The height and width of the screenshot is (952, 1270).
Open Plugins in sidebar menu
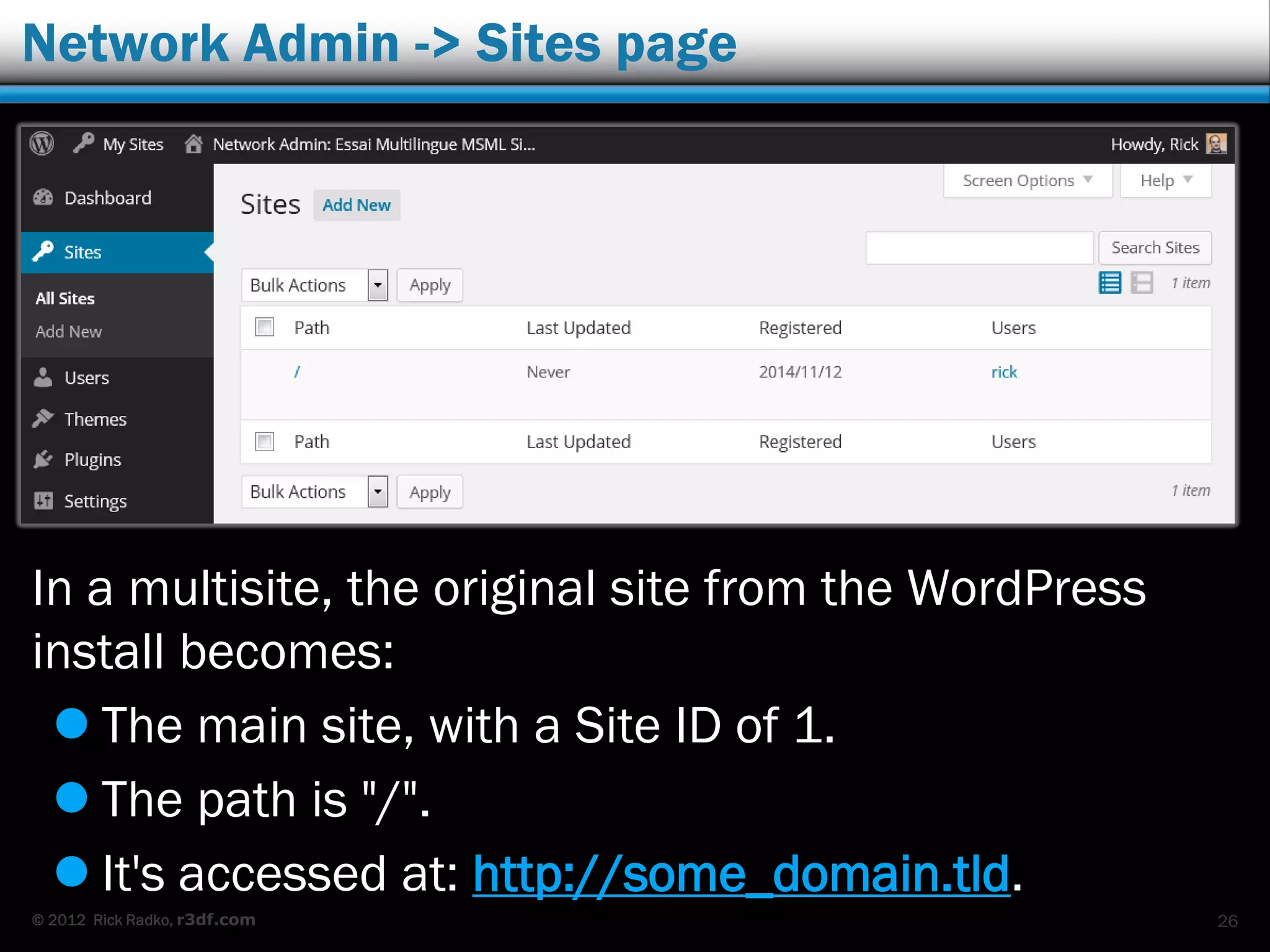click(x=92, y=460)
